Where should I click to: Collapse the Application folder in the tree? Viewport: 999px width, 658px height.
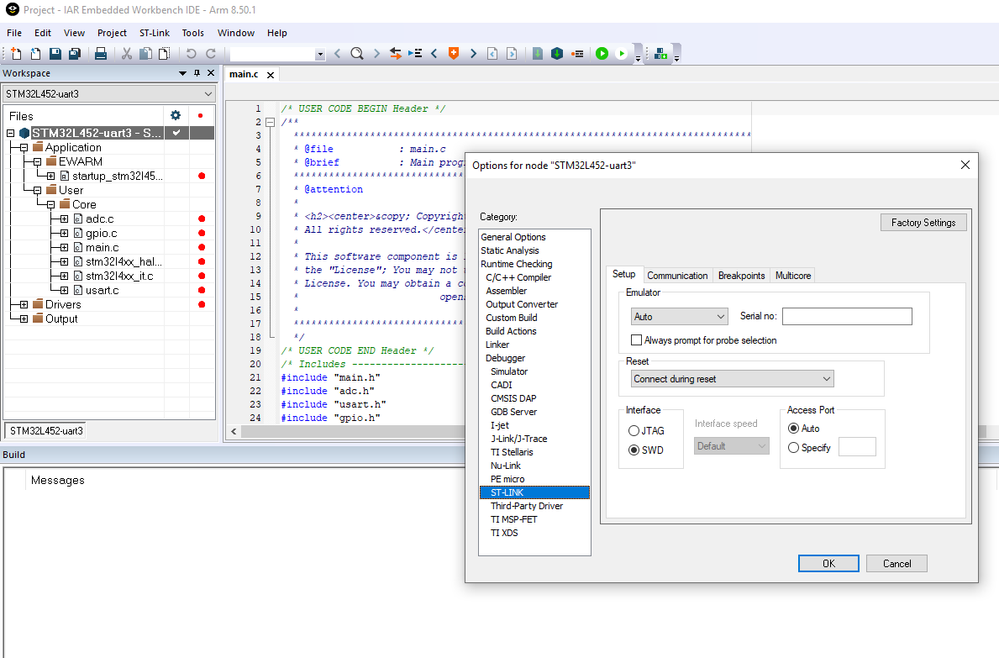click(x=24, y=148)
